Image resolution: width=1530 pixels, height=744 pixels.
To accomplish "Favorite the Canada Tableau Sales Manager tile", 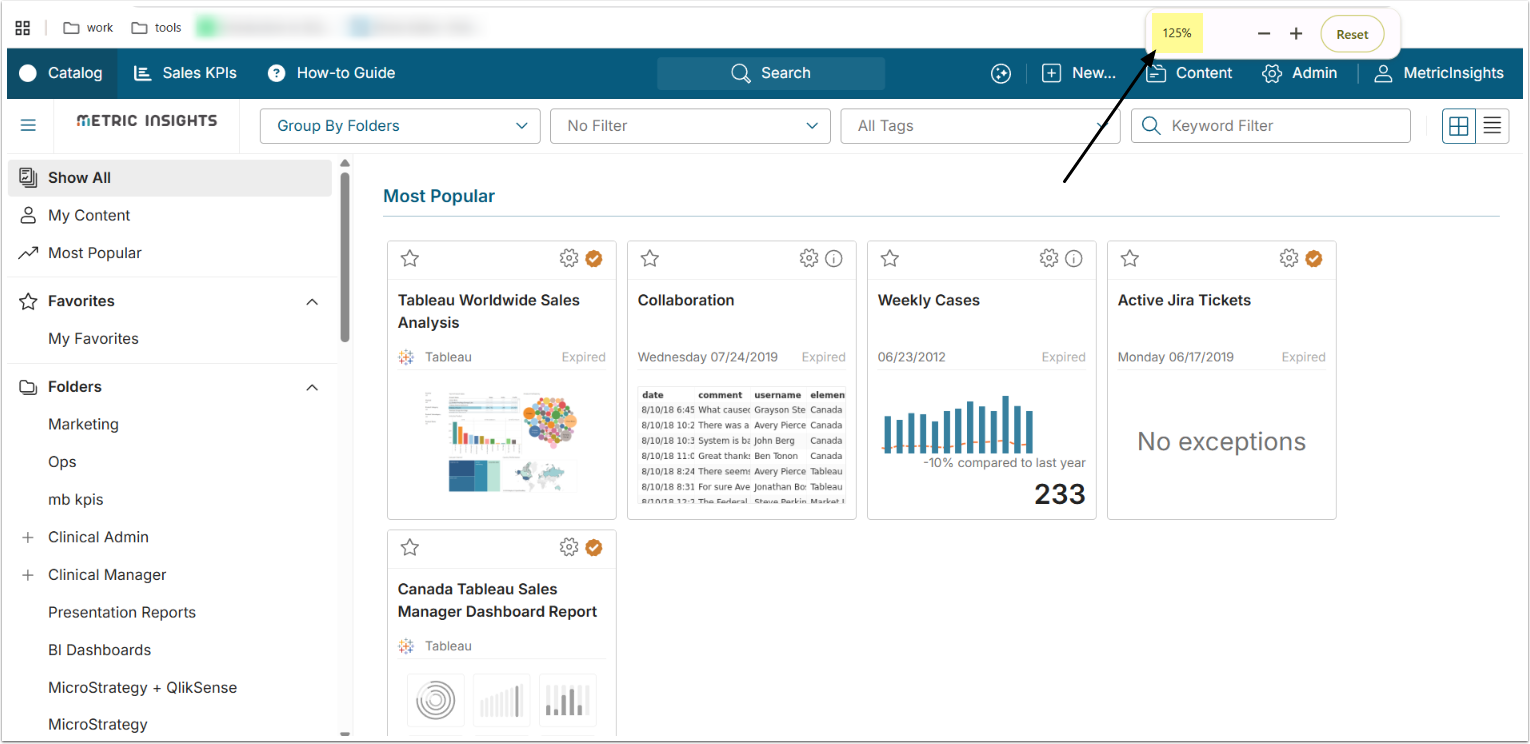I will 409,547.
